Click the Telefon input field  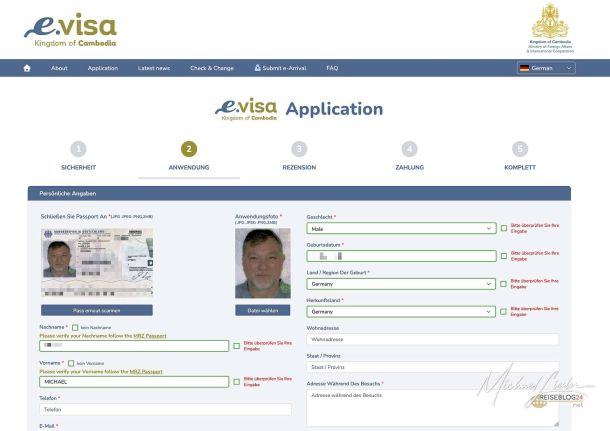(x=165, y=409)
